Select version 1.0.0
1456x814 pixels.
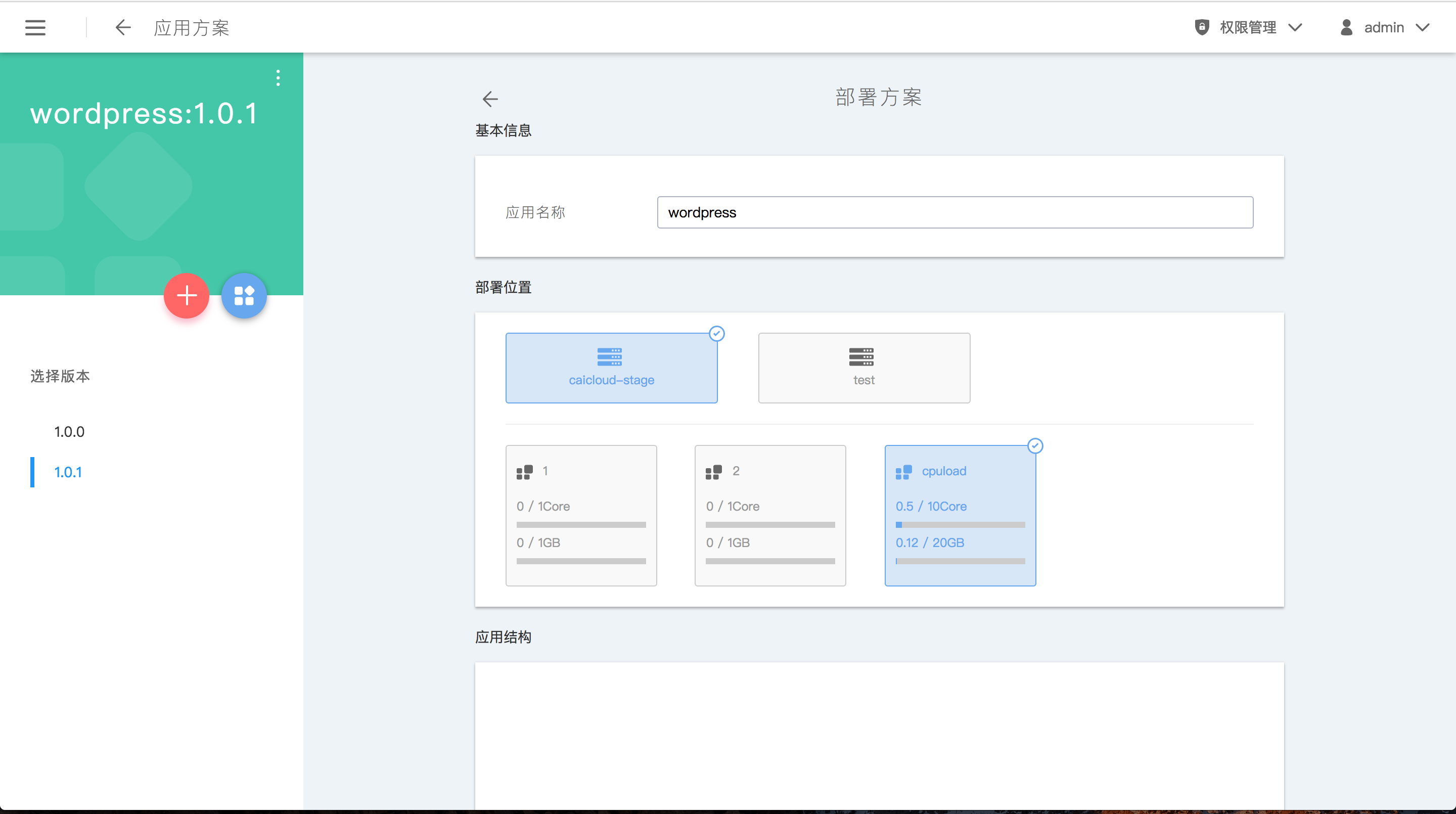point(69,432)
